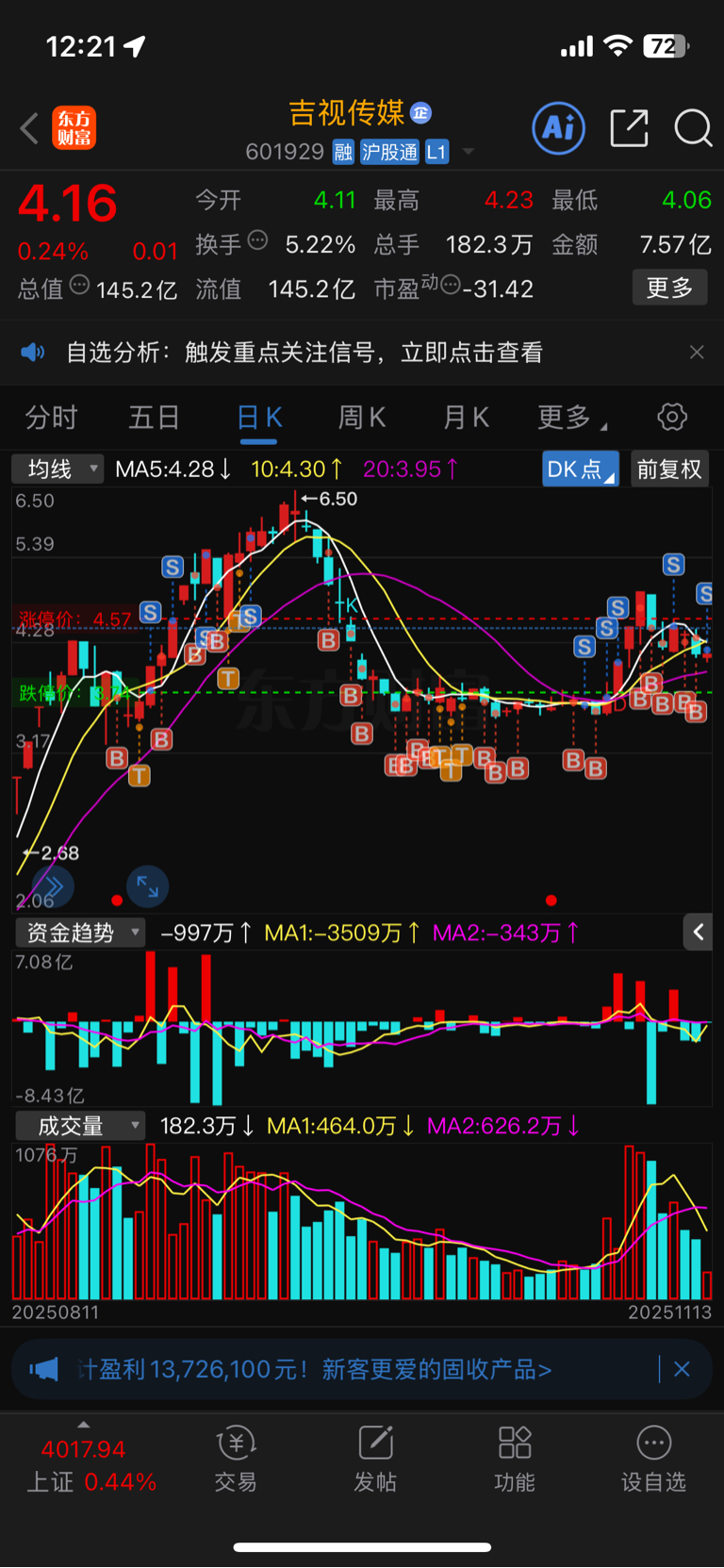
Task: Tap the 6.50 high price label
Action: [x=329, y=499]
